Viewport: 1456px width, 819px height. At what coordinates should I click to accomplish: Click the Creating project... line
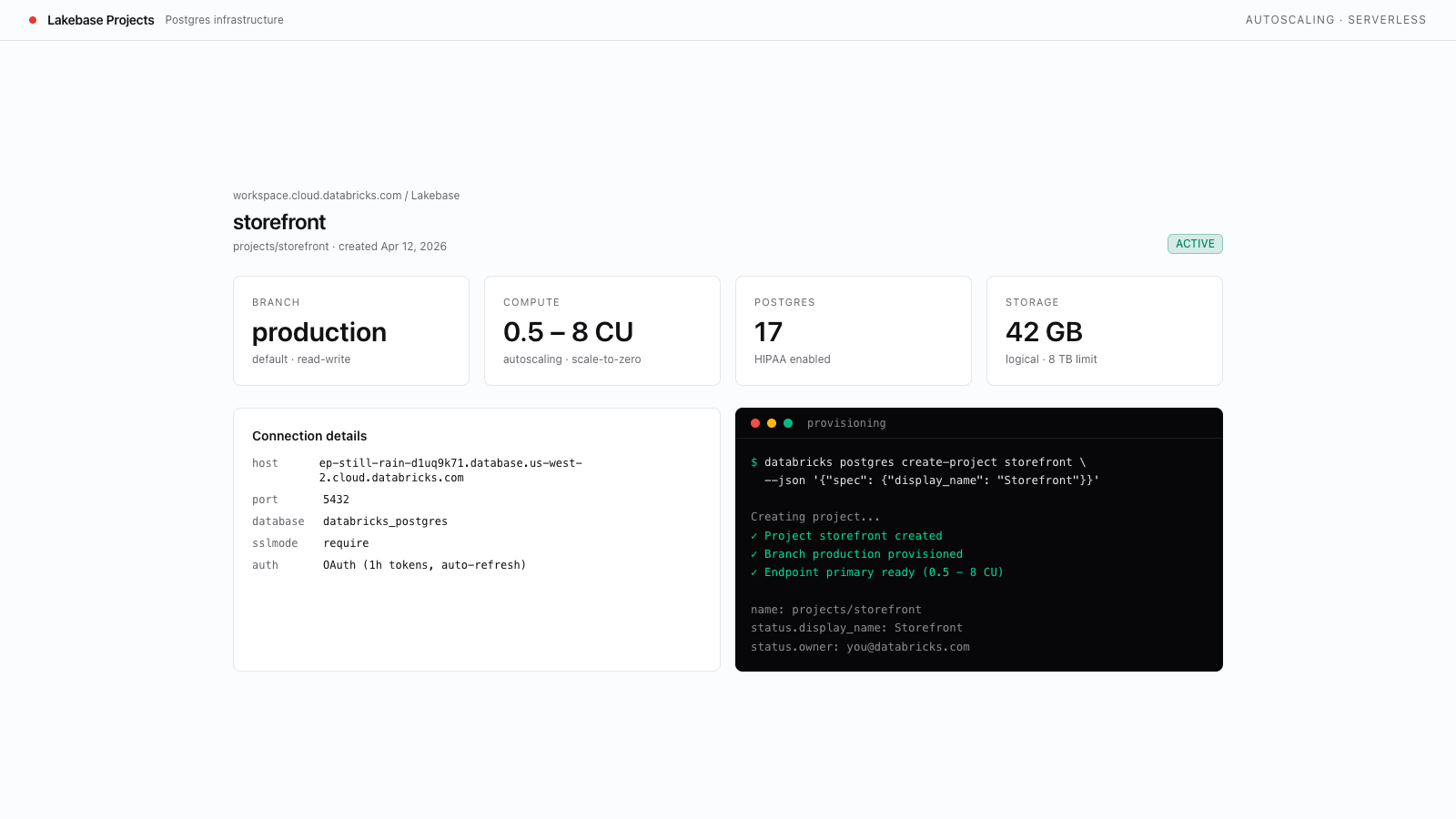coord(815,517)
